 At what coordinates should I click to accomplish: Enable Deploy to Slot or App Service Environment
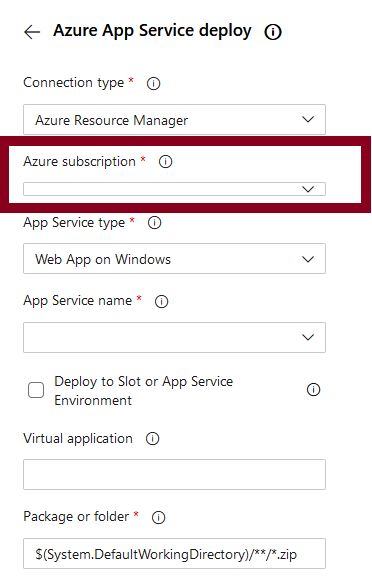[x=36, y=390]
